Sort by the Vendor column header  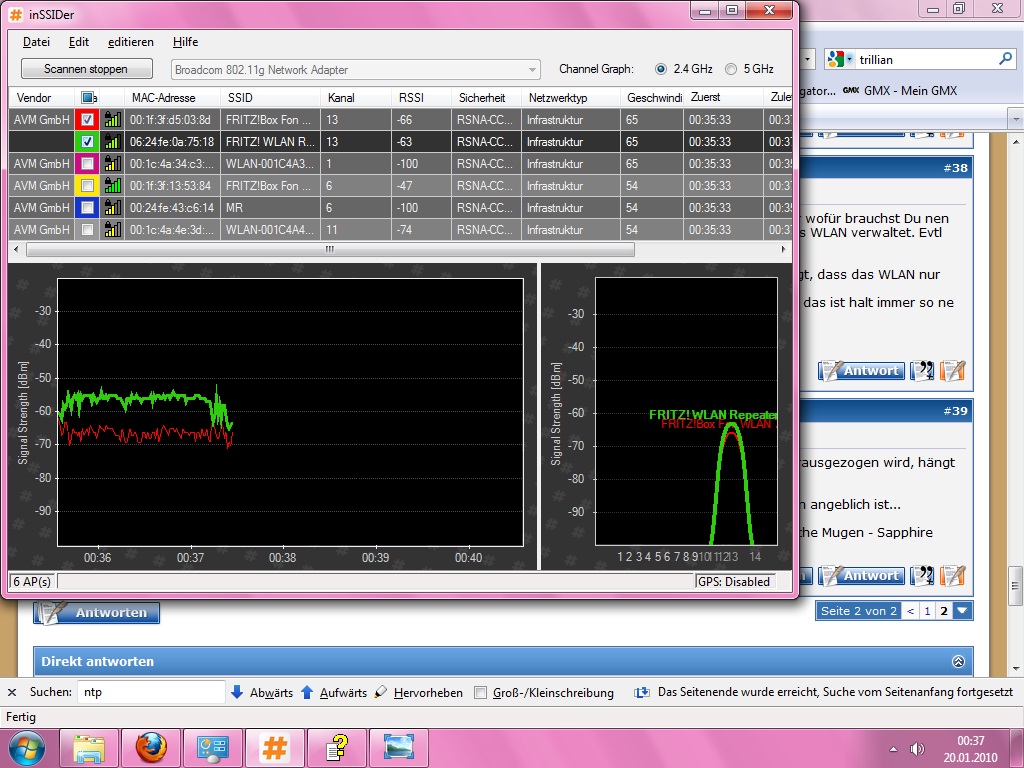click(x=41, y=98)
